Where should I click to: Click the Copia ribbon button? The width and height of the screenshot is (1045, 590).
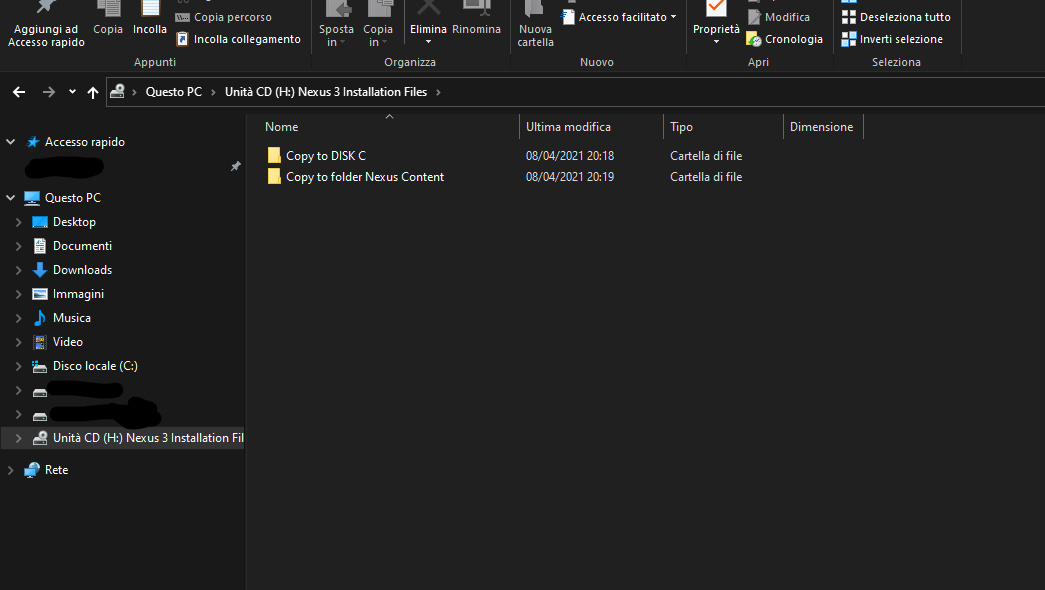click(x=108, y=19)
